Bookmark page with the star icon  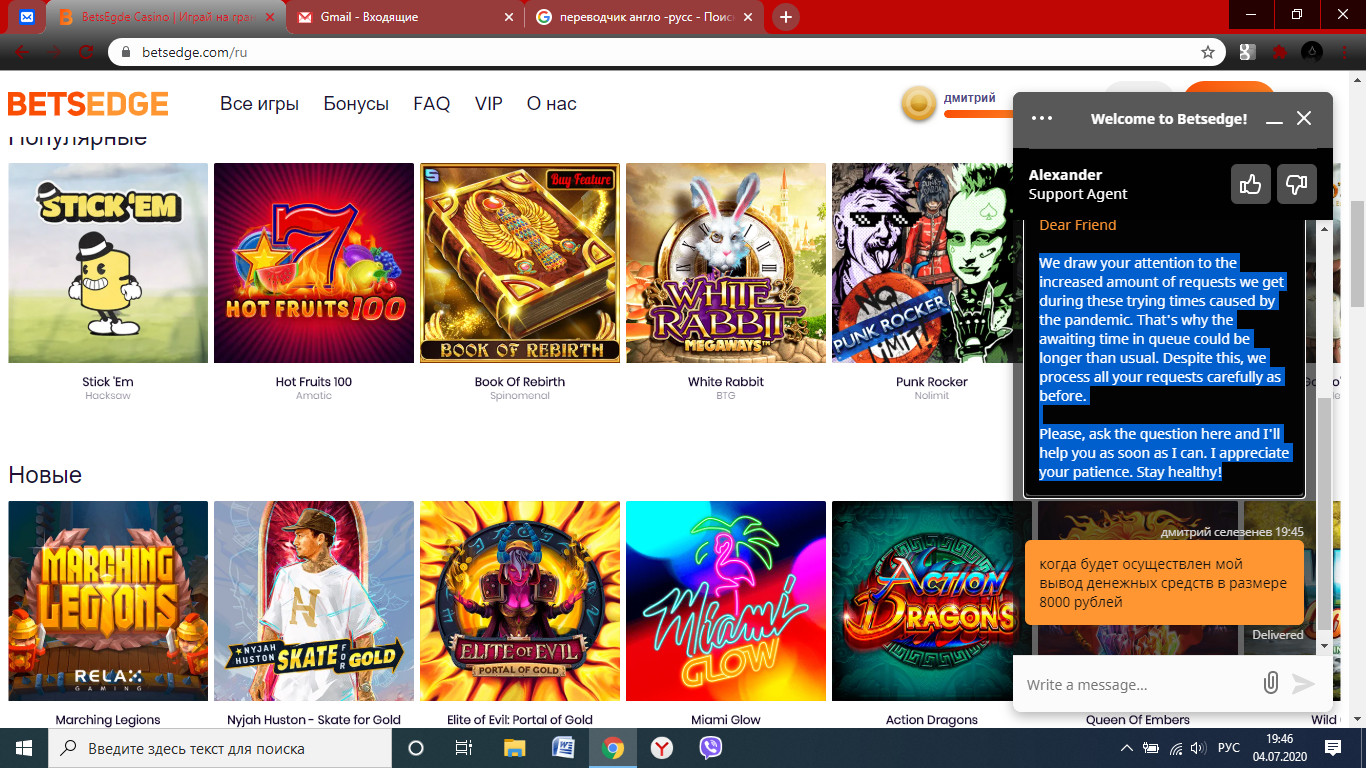pyautogui.click(x=1208, y=52)
